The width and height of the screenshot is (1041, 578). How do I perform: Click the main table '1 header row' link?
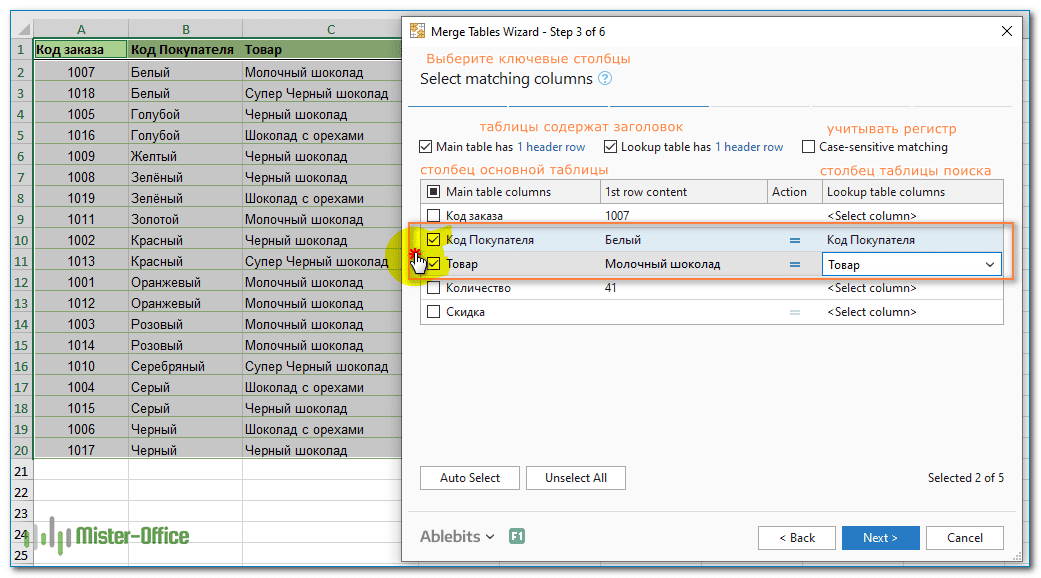551,147
